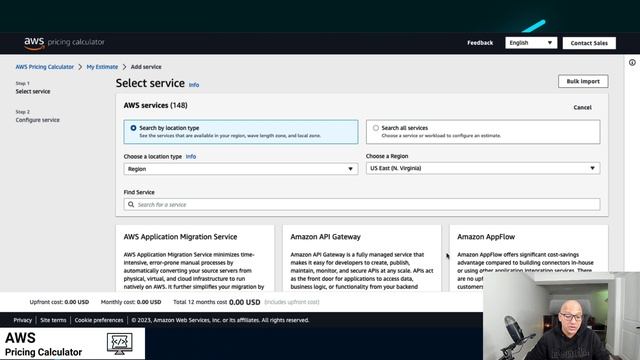Screen dimensions: 640x360
Task: Open the info panel icon at right edge
Action: tap(632, 62)
